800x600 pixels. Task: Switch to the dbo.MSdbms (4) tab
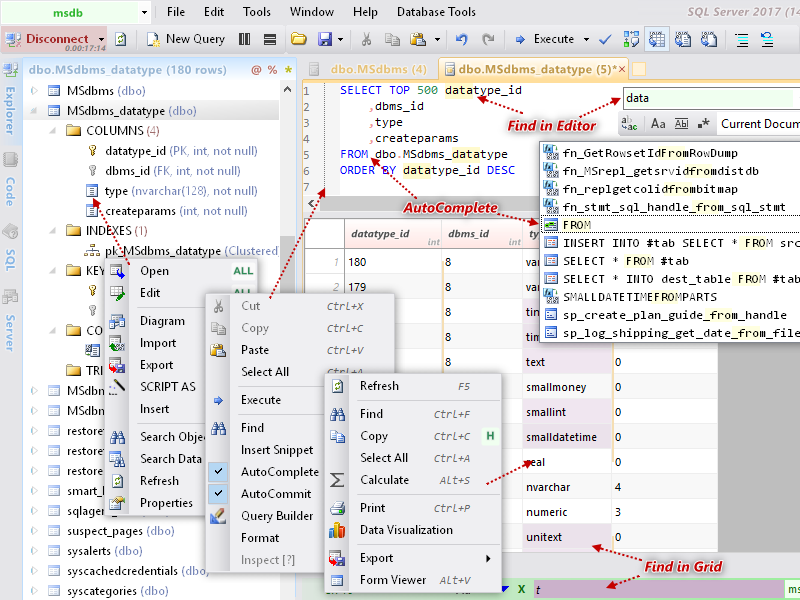point(366,69)
